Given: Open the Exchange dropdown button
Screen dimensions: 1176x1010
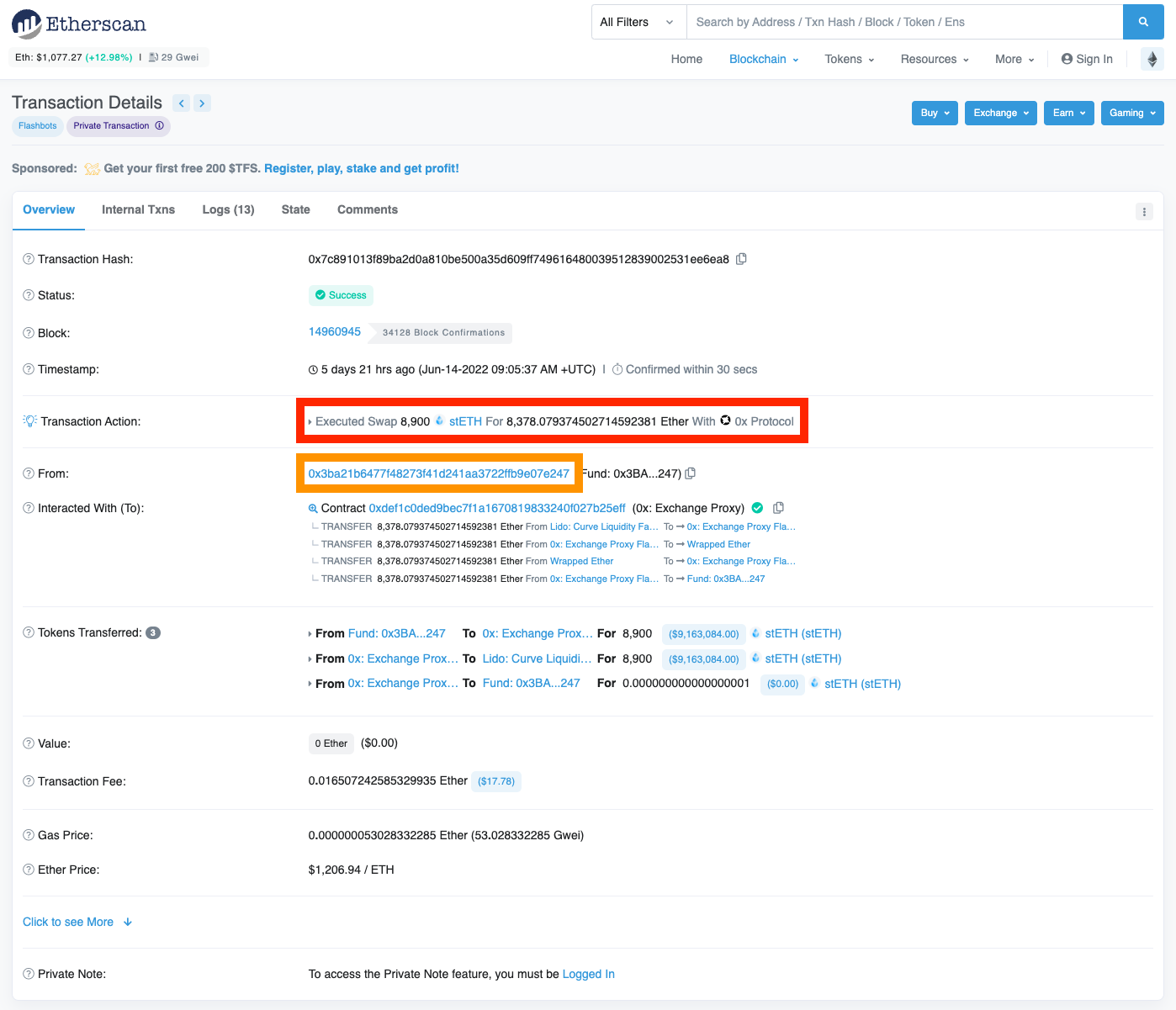Looking at the screenshot, I should point(1001,113).
